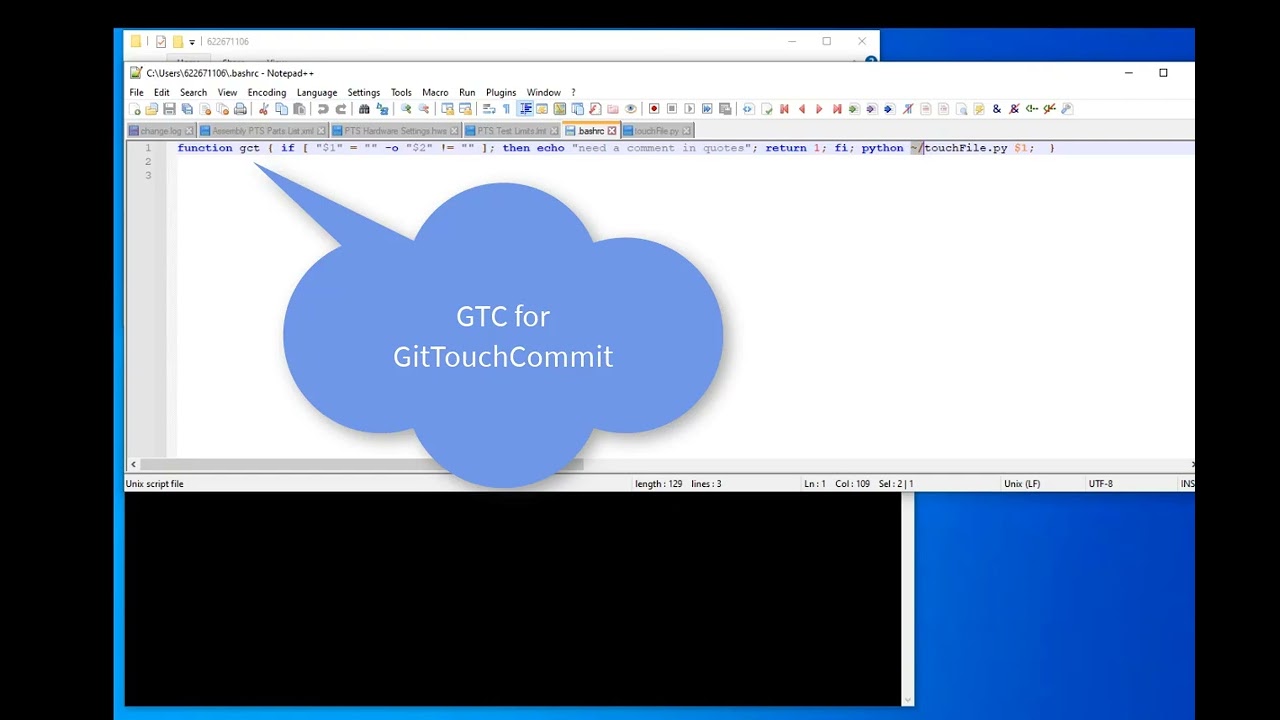
Task: Click the Record Macro red dot icon
Action: pos(654,109)
